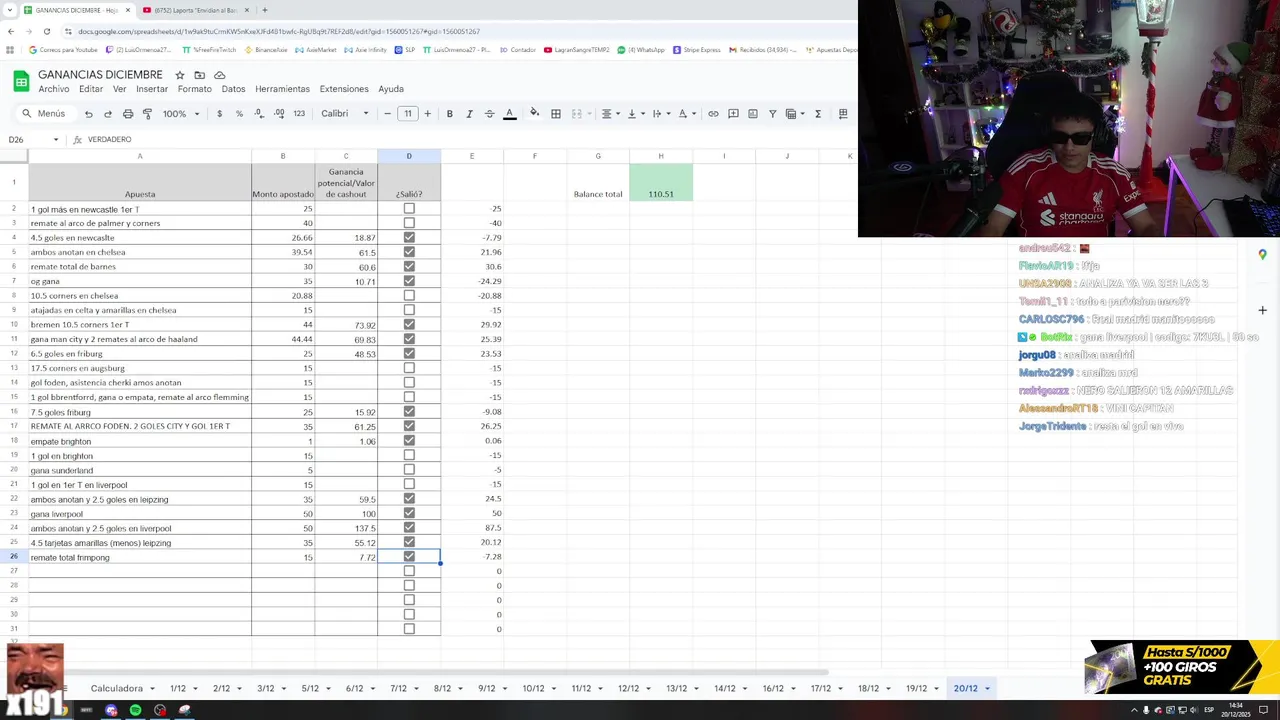
Task: Apply percent format to the cell
Action: tap(239, 114)
